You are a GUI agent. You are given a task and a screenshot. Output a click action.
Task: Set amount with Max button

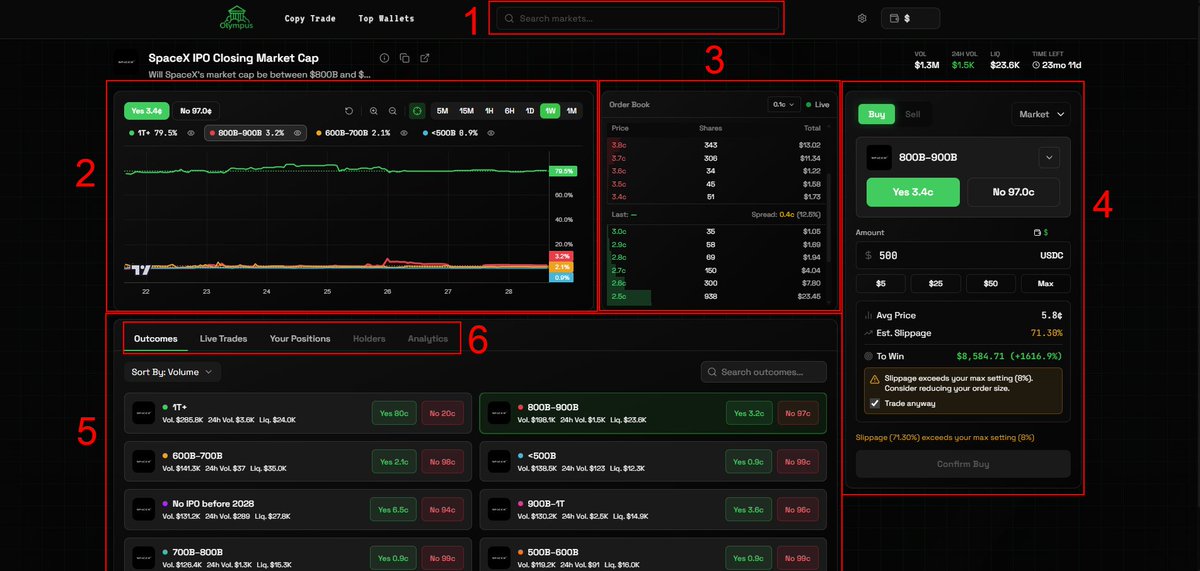click(1046, 283)
